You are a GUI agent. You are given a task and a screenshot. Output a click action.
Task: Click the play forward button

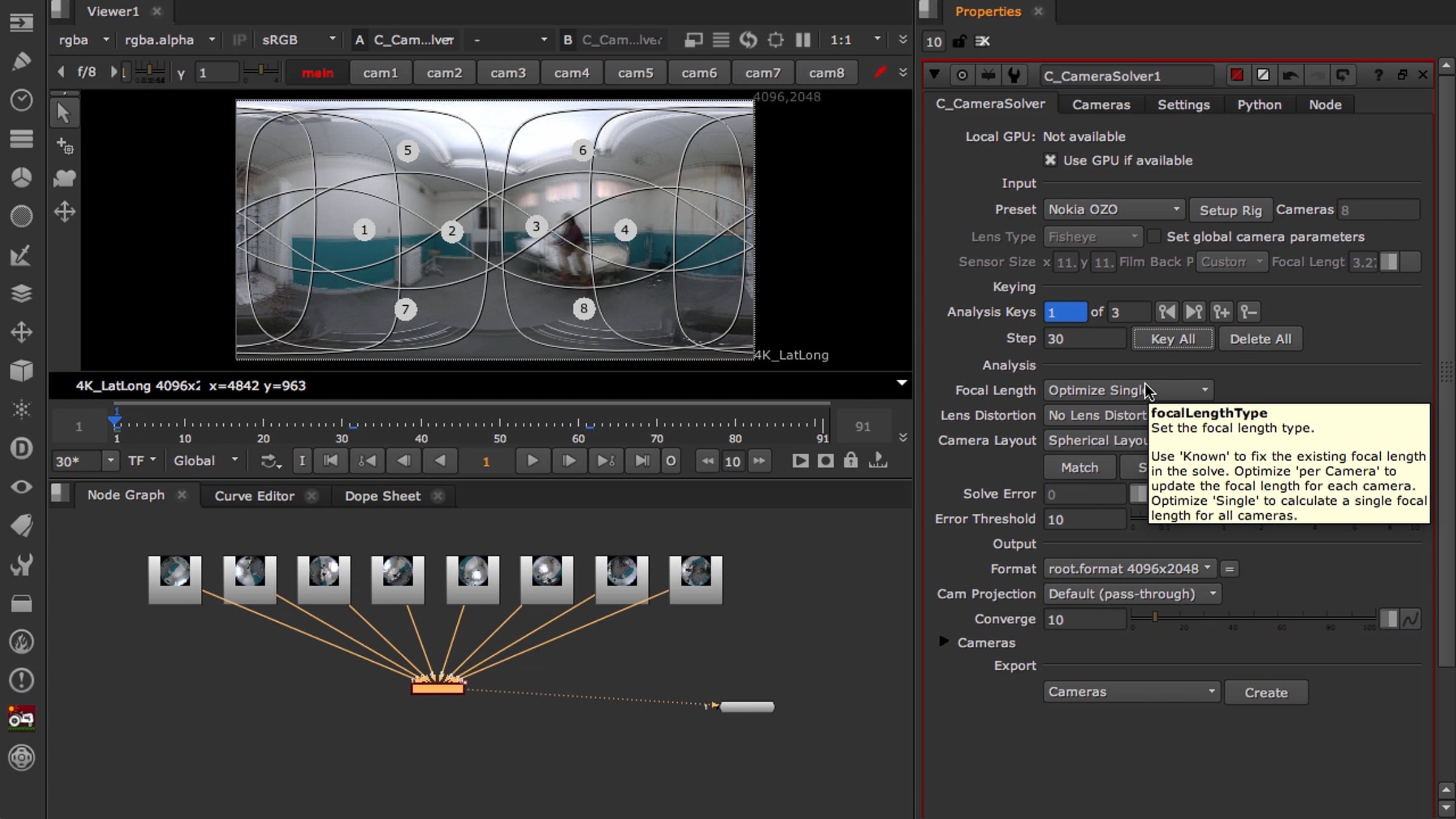point(532,461)
